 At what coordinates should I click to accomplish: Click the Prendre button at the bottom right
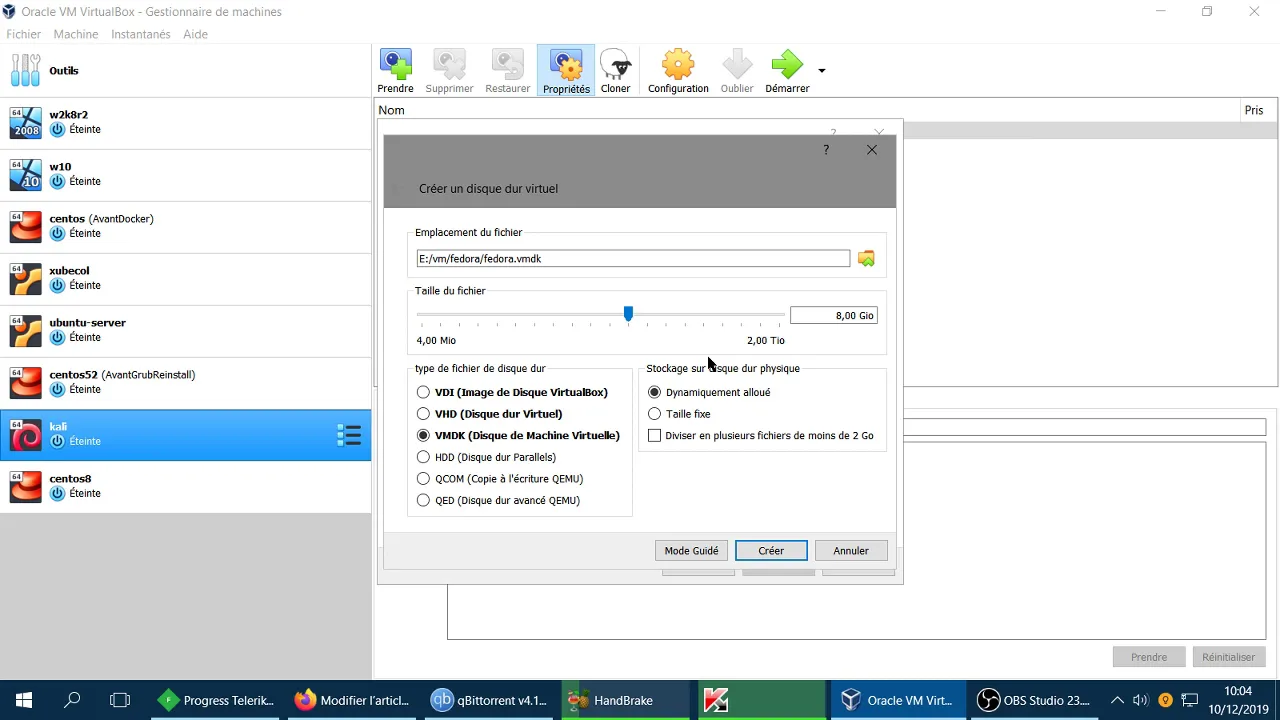(x=1149, y=657)
